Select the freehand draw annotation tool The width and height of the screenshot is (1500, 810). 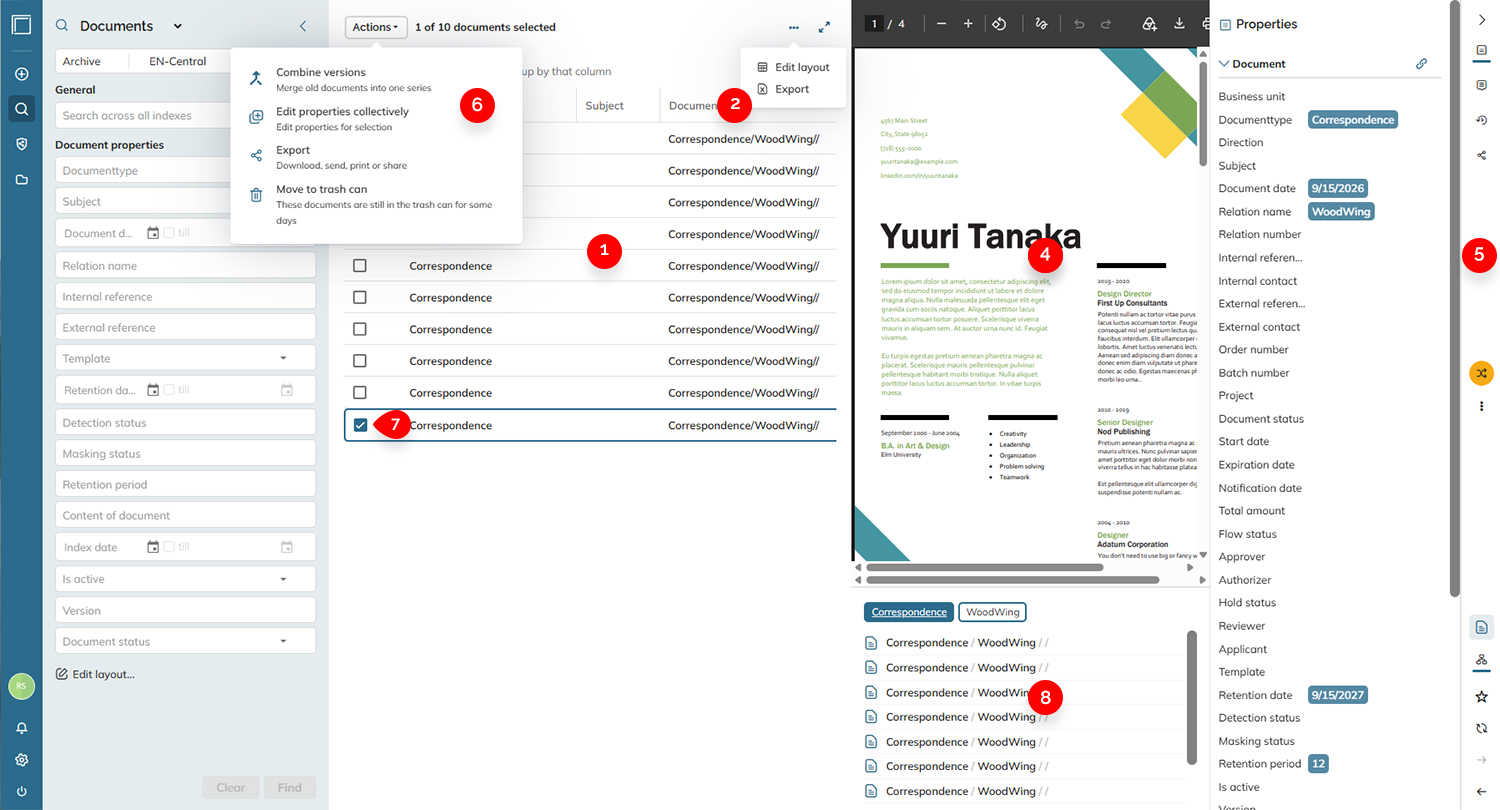[x=1042, y=24]
